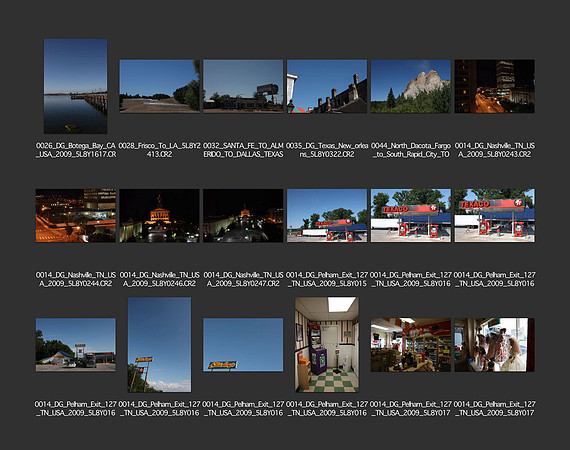Screen dimensions: 570x450
Task: Open Nashville night intersection thumbnail 0244
Action: click(x=76, y=216)
